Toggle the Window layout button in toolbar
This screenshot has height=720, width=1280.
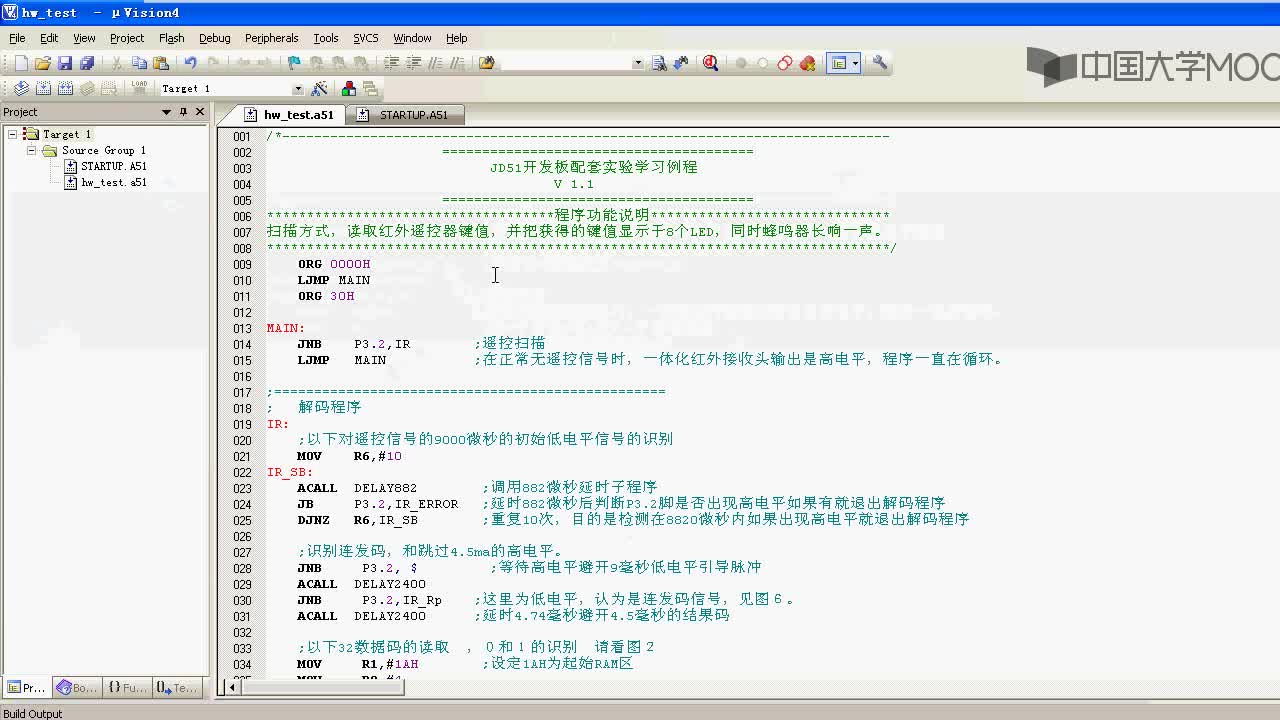pos(838,63)
